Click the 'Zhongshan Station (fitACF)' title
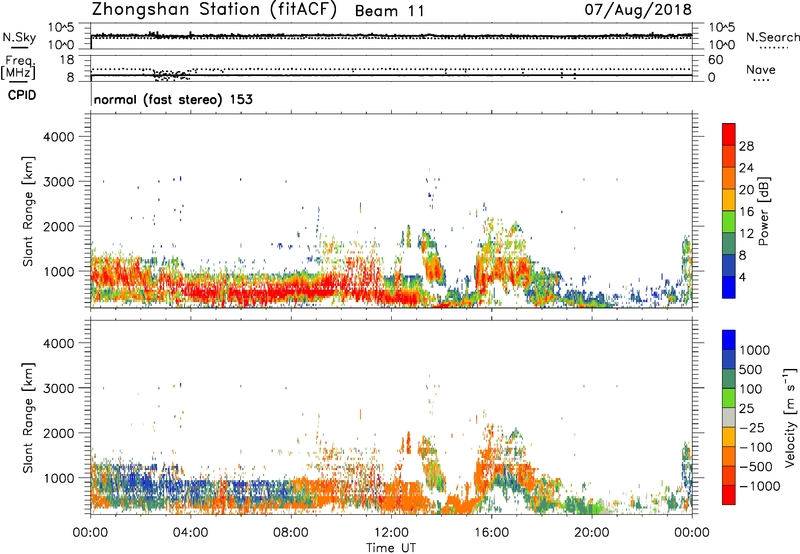The height and width of the screenshot is (554, 800). 215,10
